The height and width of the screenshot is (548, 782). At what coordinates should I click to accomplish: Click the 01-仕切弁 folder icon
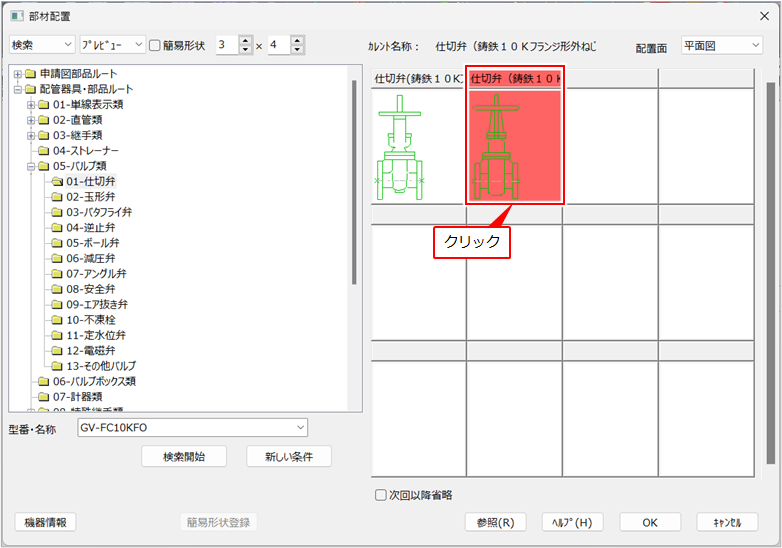57,181
